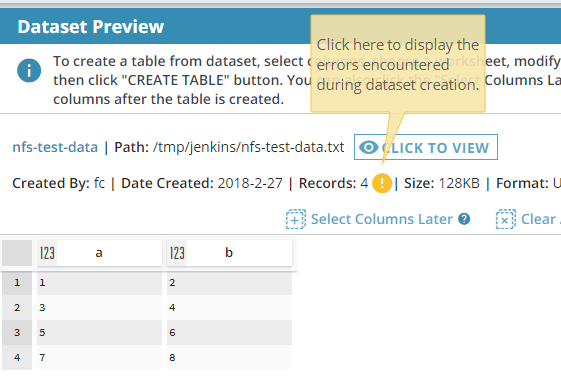Click the cell with value 5
The height and width of the screenshot is (381, 561).
[x=99, y=333]
